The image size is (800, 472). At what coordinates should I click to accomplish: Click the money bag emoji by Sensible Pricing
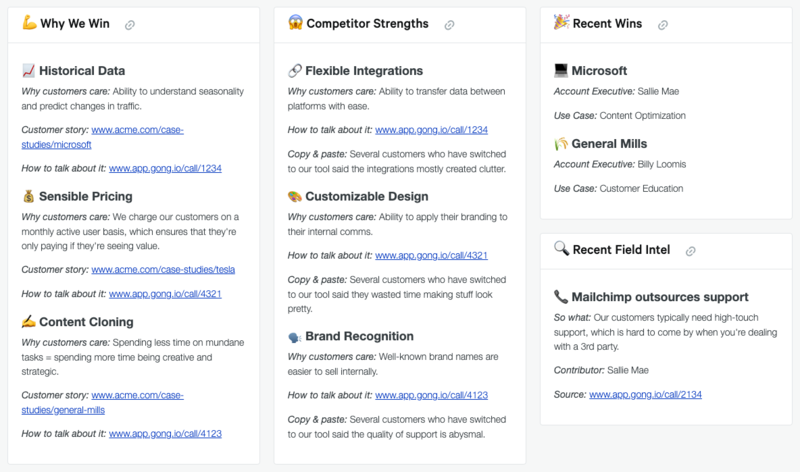pyautogui.click(x=28, y=196)
